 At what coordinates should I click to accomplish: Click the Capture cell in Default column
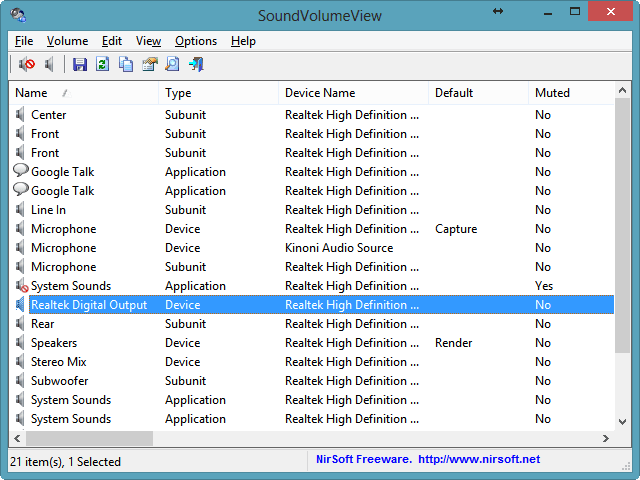456,229
